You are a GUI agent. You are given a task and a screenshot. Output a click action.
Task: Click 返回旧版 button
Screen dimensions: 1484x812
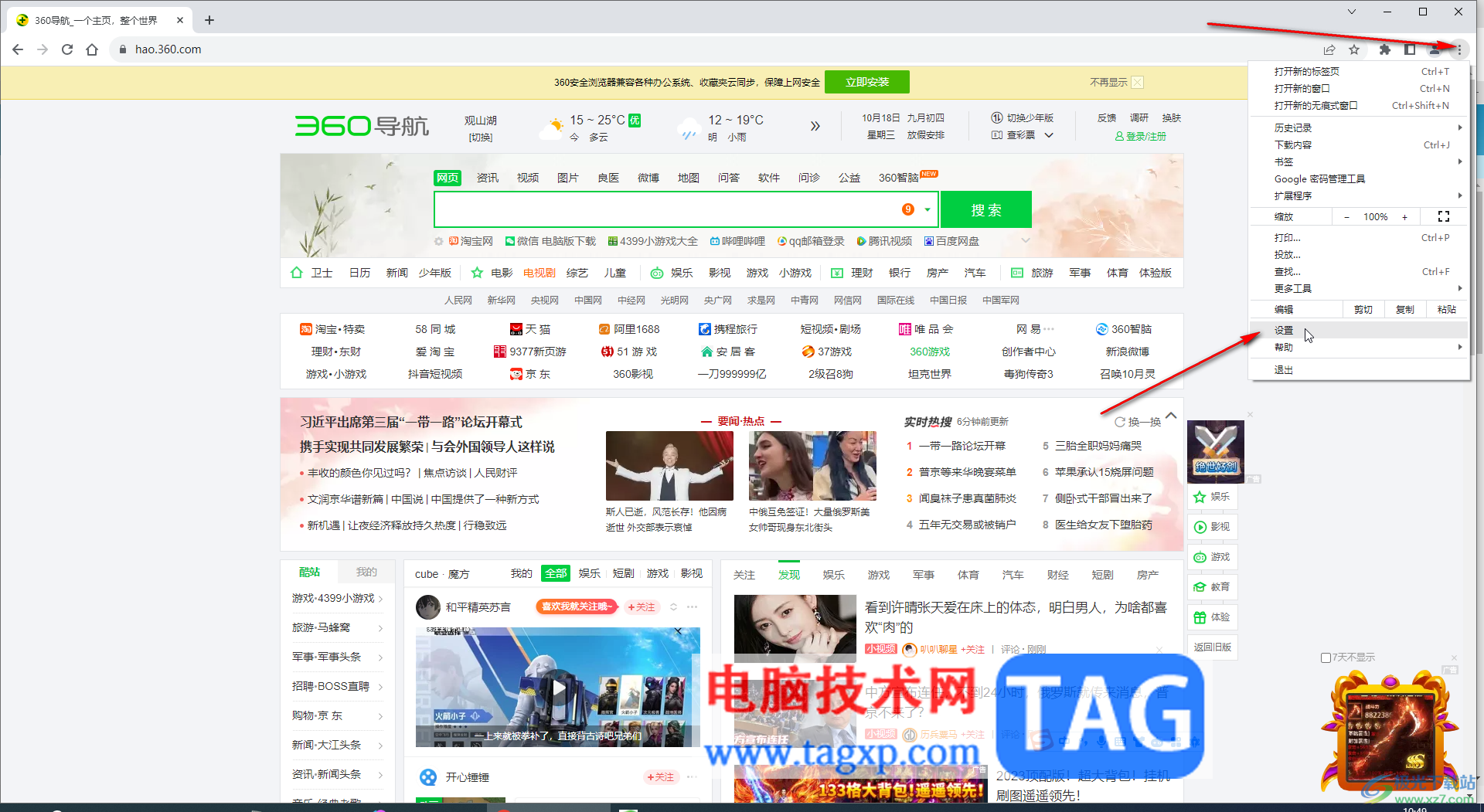tap(1212, 647)
